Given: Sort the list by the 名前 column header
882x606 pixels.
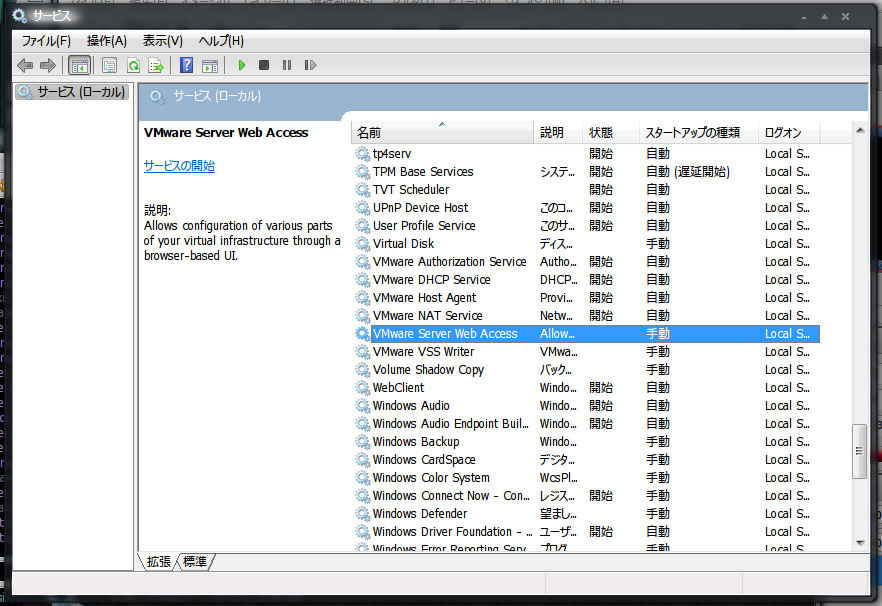Looking at the screenshot, I should coord(440,132).
